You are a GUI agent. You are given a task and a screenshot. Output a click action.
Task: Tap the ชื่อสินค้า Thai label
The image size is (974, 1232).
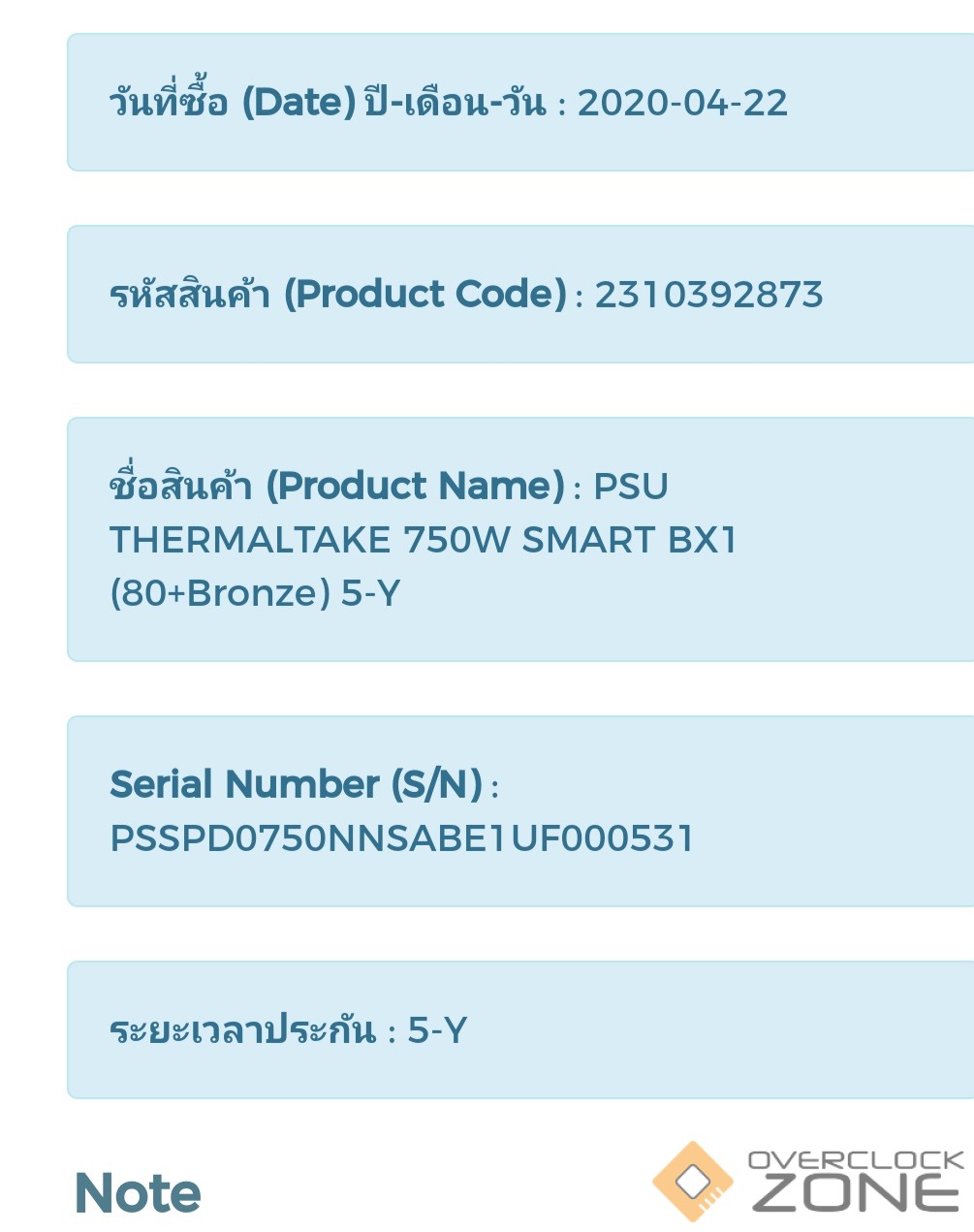click(181, 487)
